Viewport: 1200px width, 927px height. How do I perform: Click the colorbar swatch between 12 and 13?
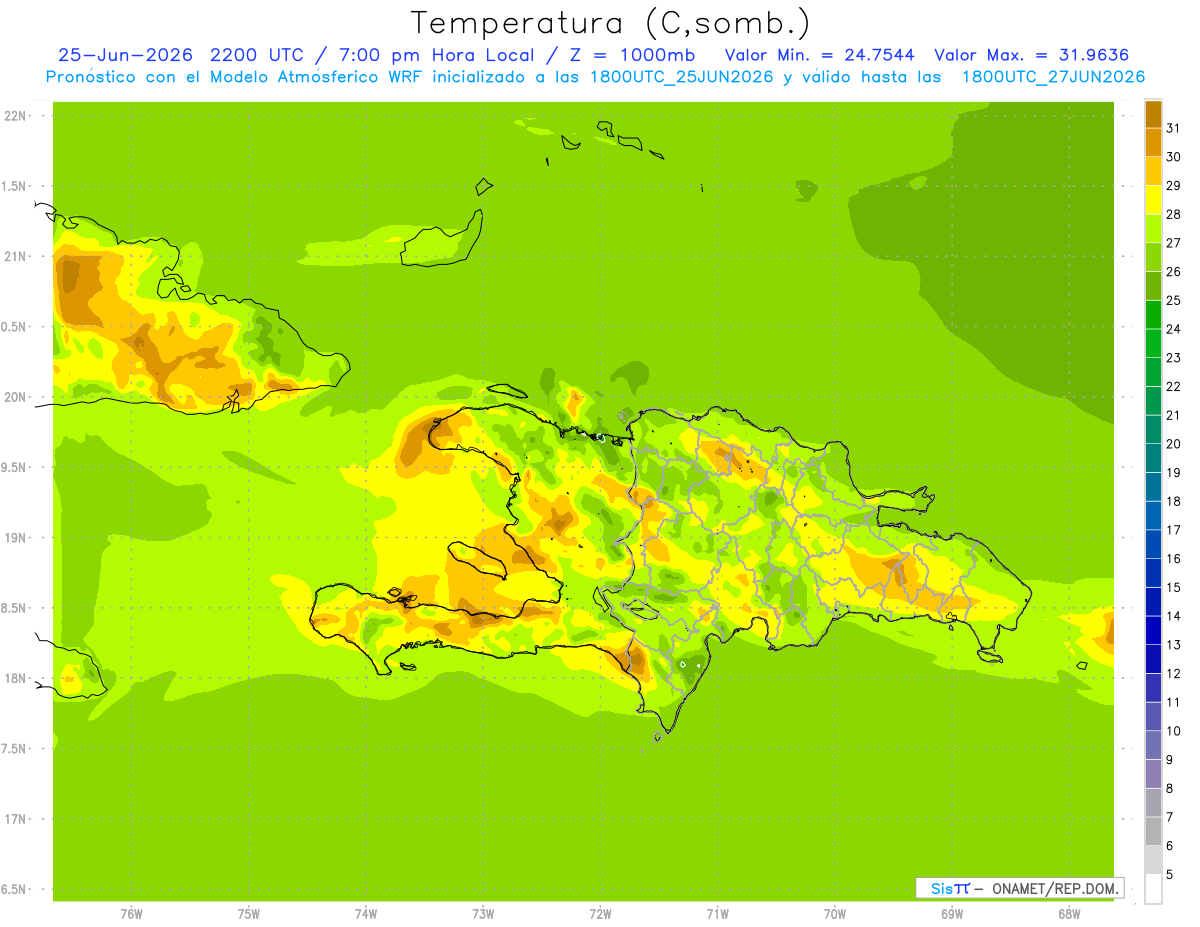point(1153,658)
